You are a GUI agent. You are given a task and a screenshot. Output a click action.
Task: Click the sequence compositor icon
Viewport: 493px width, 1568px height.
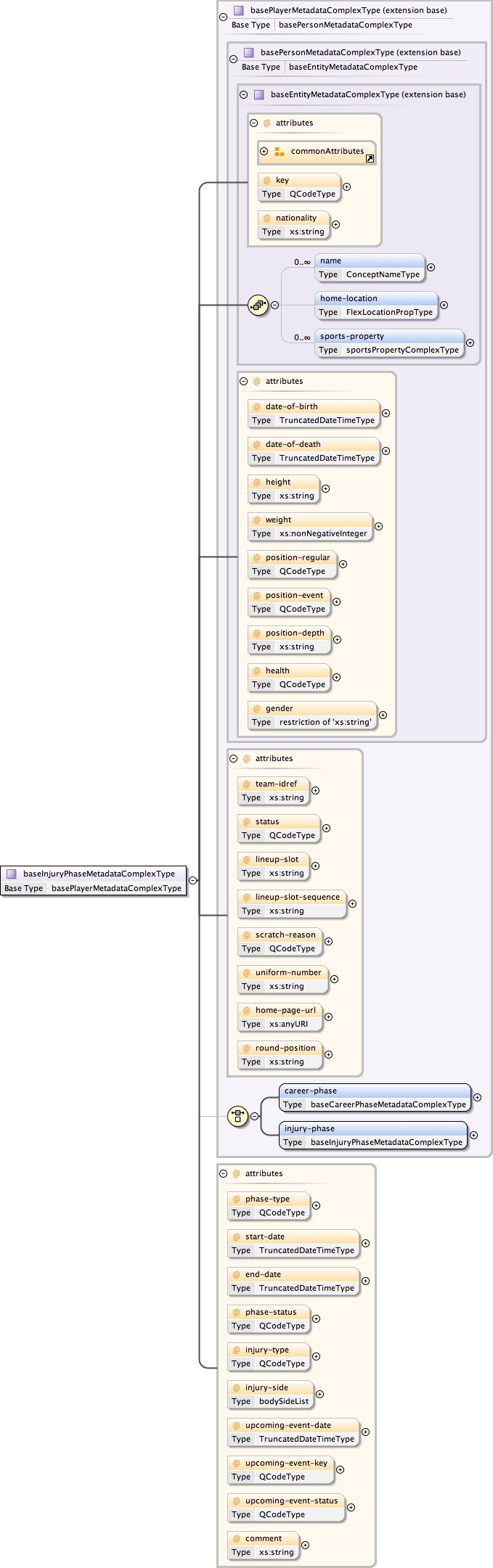point(258,305)
